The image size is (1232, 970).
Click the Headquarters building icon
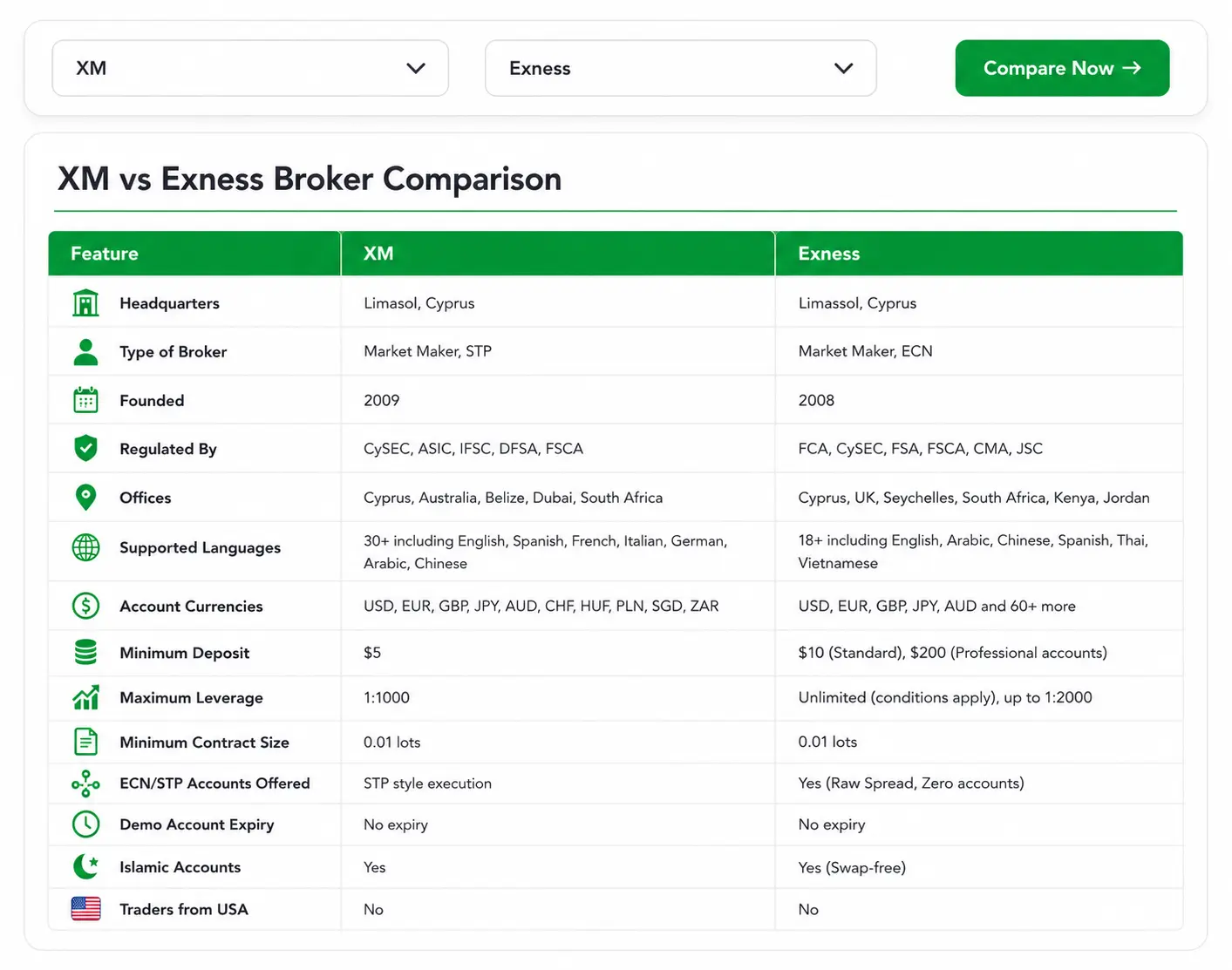click(x=85, y=302)
